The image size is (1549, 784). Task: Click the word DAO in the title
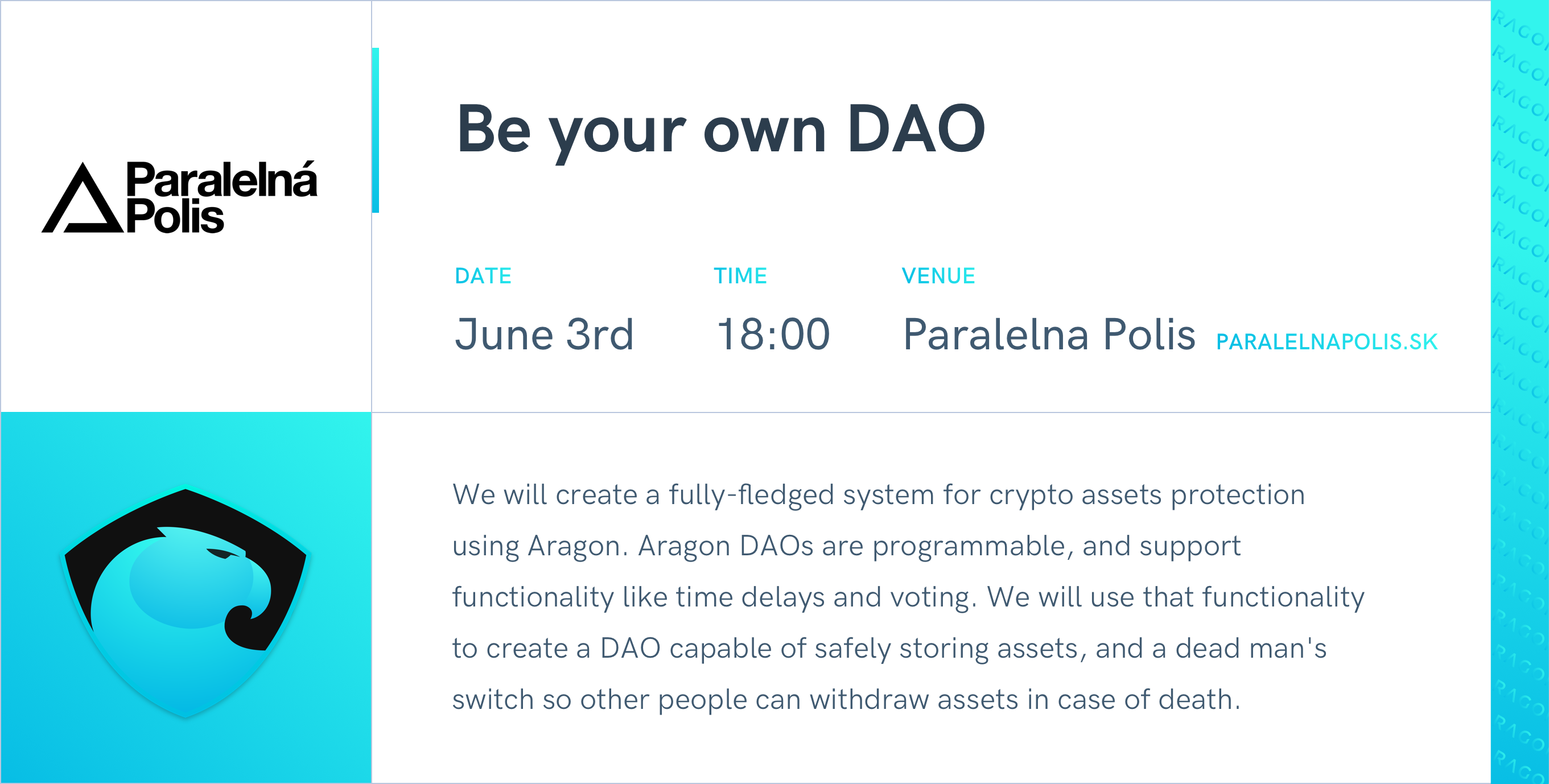[x=916, y=129]
